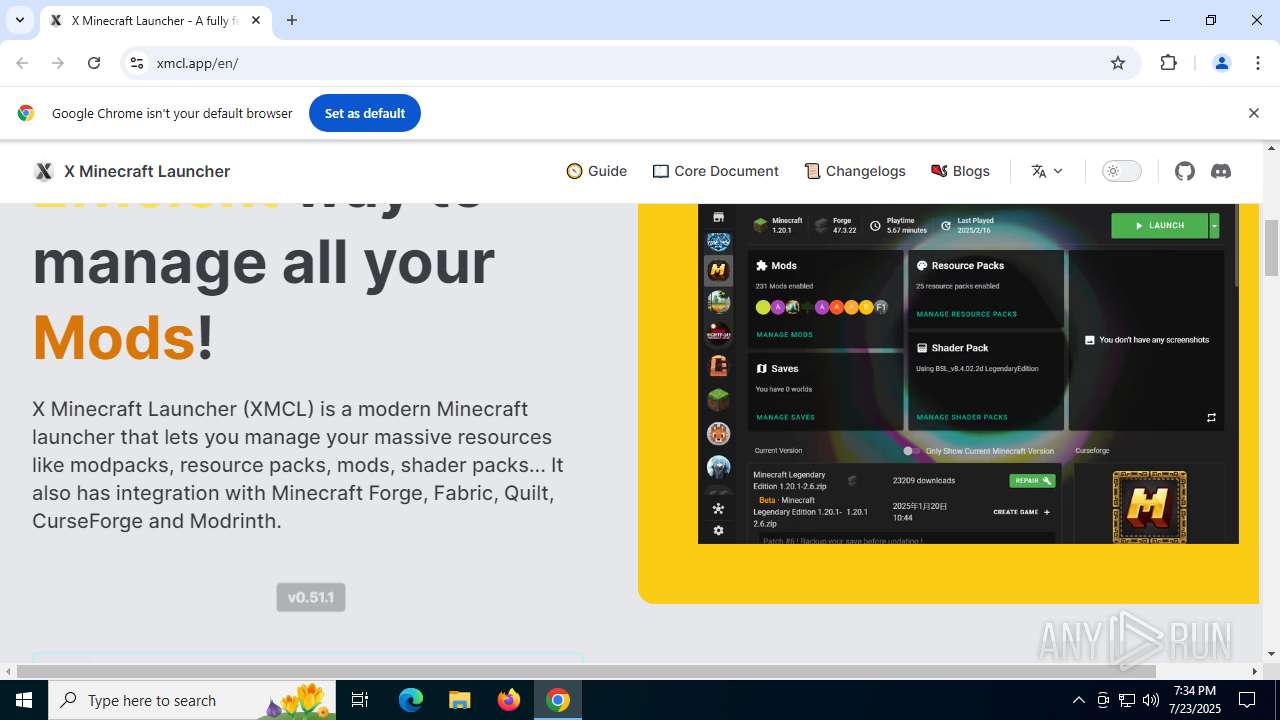Open the Windows notification center
This screenshot has height=720, width=1280.
(1247, 700)
